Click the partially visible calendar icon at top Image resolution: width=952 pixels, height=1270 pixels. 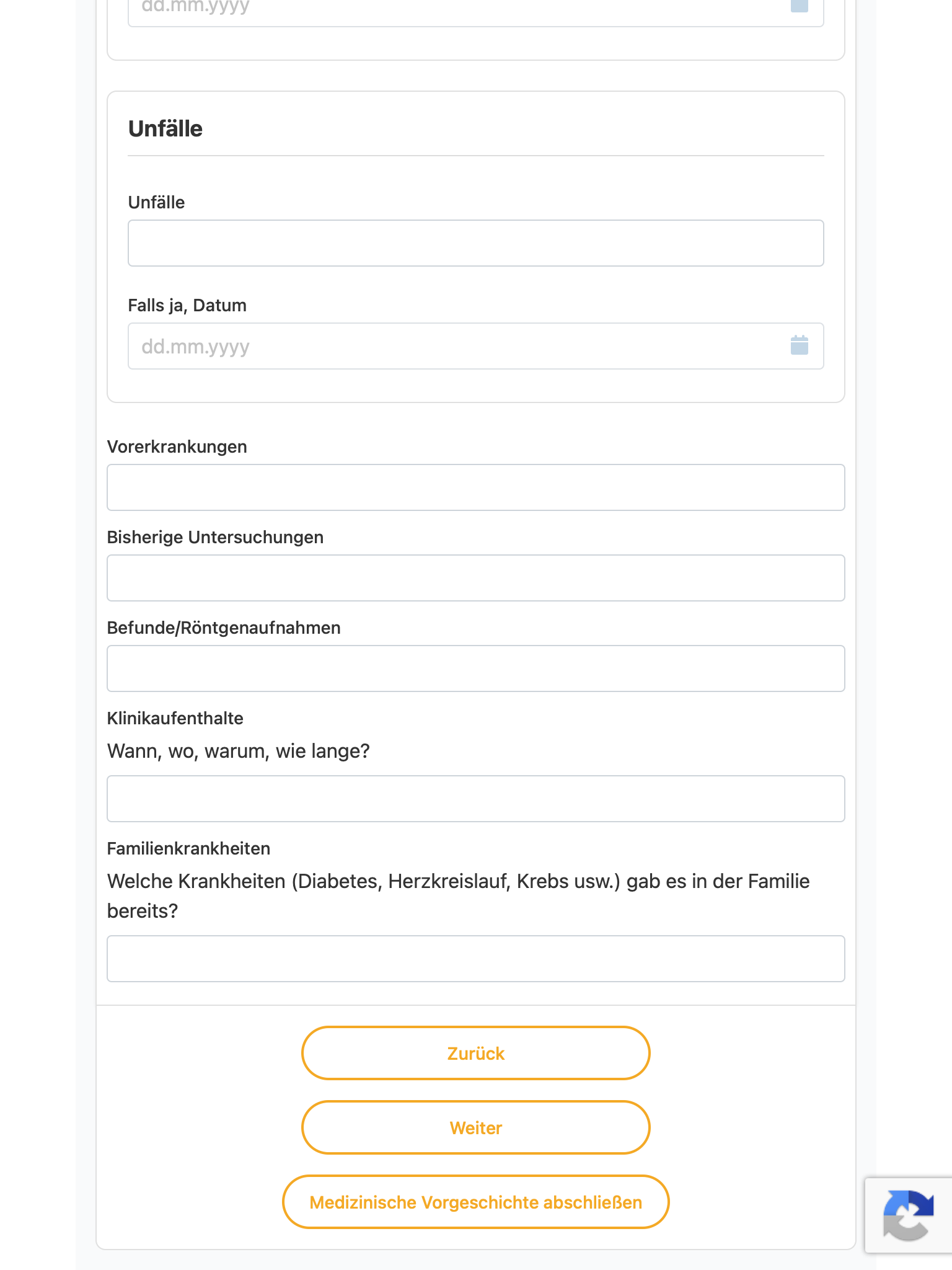(799, 6)
